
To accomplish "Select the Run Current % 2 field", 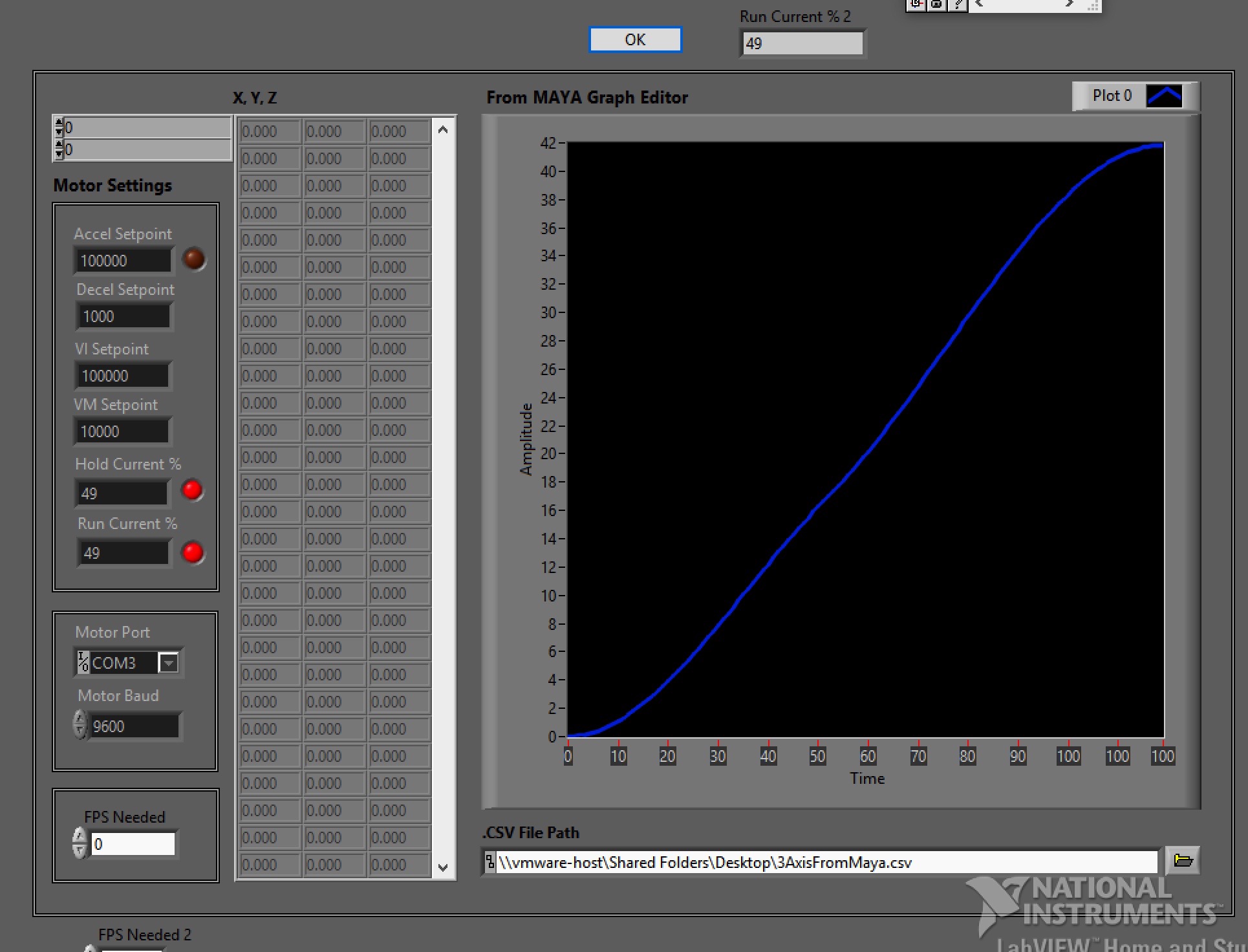I will click(802, 43).
